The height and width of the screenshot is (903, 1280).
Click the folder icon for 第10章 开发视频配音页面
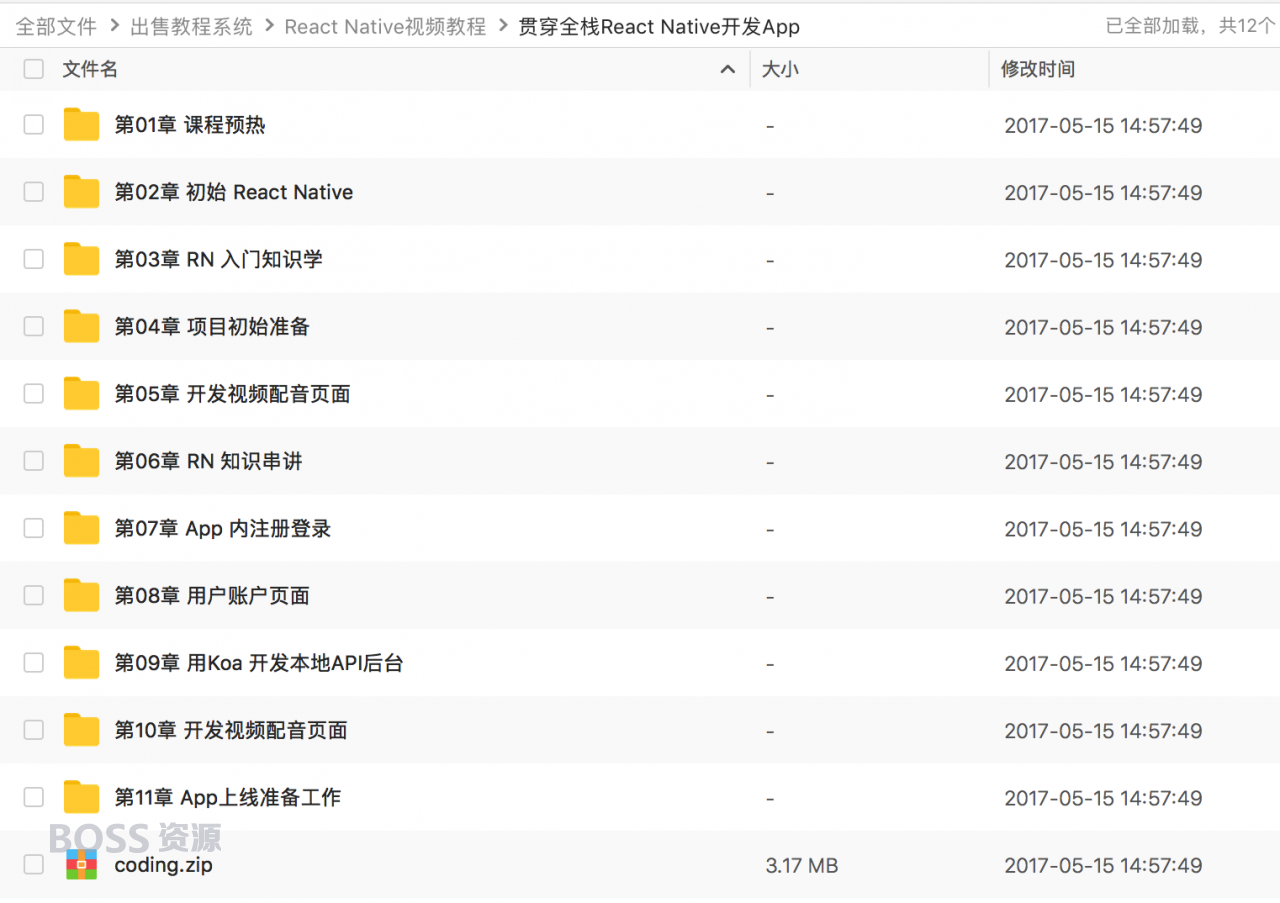point(81,730)
